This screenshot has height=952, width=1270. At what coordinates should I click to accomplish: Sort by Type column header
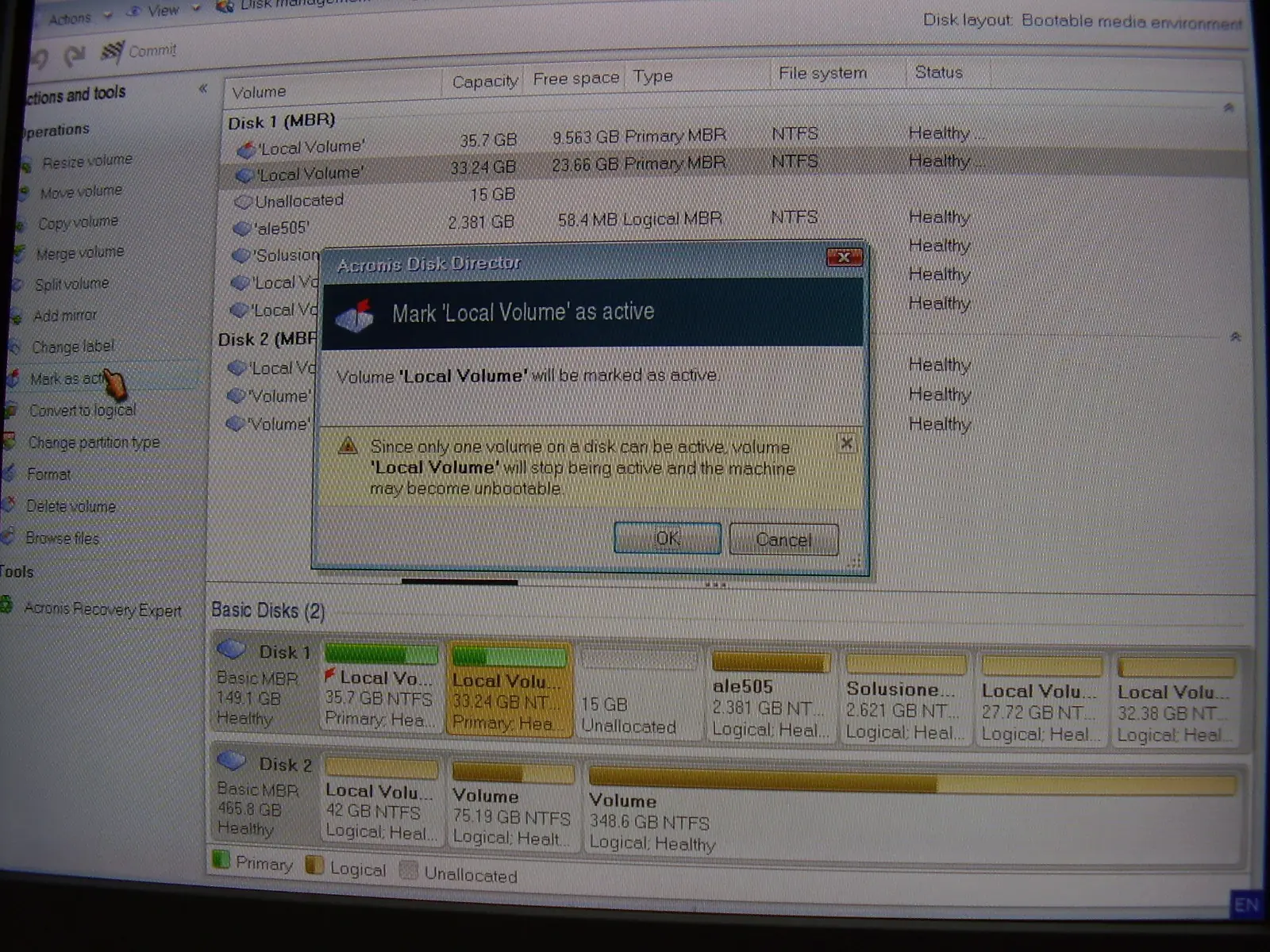pyautogui.click(x=652, y=76)
